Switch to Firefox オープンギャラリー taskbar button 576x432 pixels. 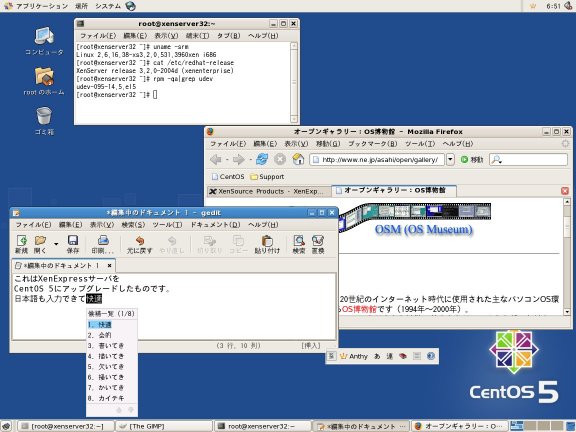coord(460,426)
